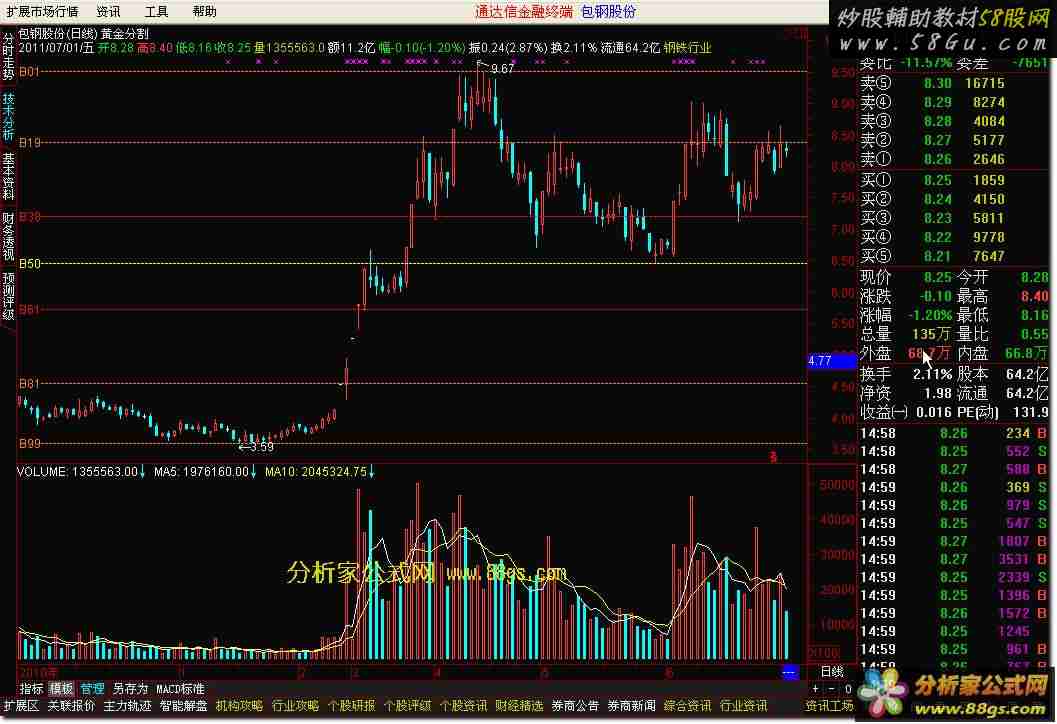Open the 基本资料 side tab
1057x724 pixels.
click(x=7, y=175)
